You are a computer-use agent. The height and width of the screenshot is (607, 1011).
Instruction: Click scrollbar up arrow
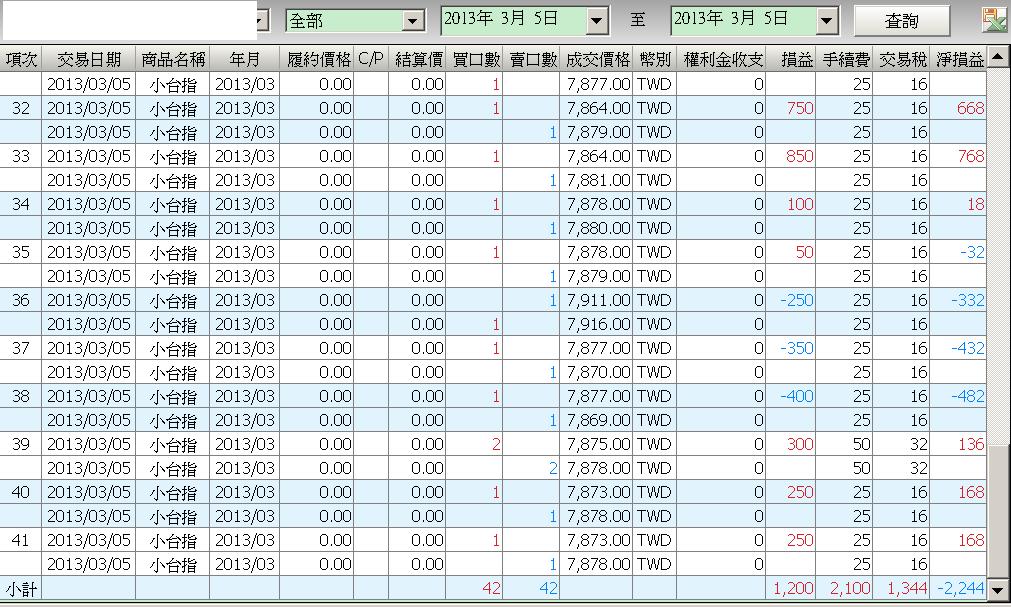click(997, 58)
